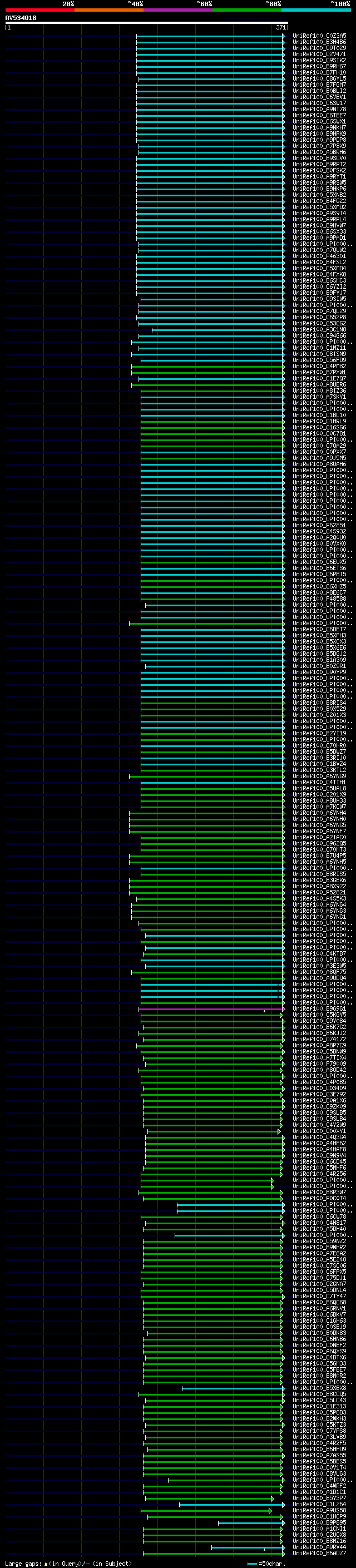Click hit label UniRef100_Q6YZI2

(x=319, y=286)
